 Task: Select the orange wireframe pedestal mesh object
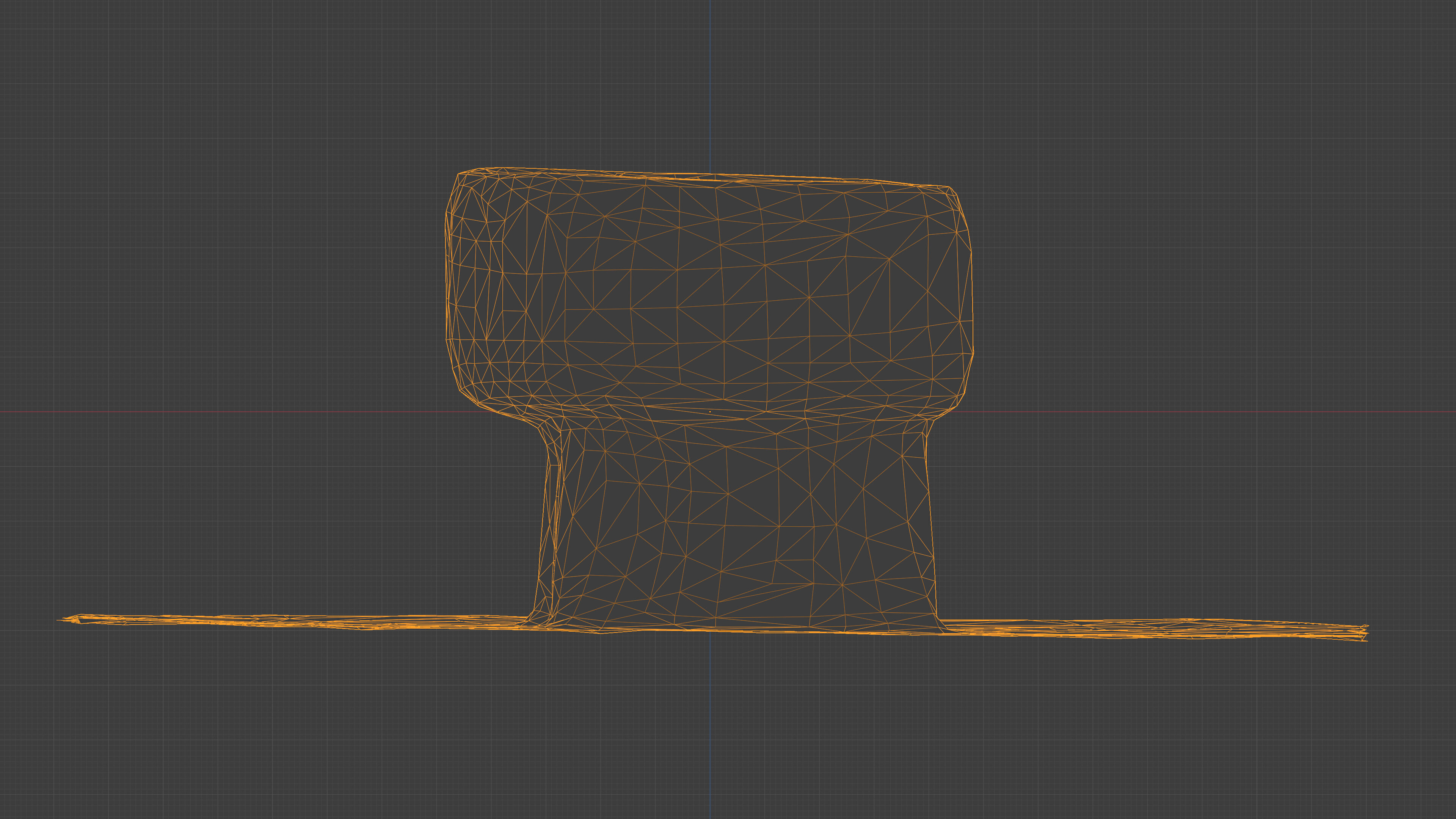[x=712, y=404]
